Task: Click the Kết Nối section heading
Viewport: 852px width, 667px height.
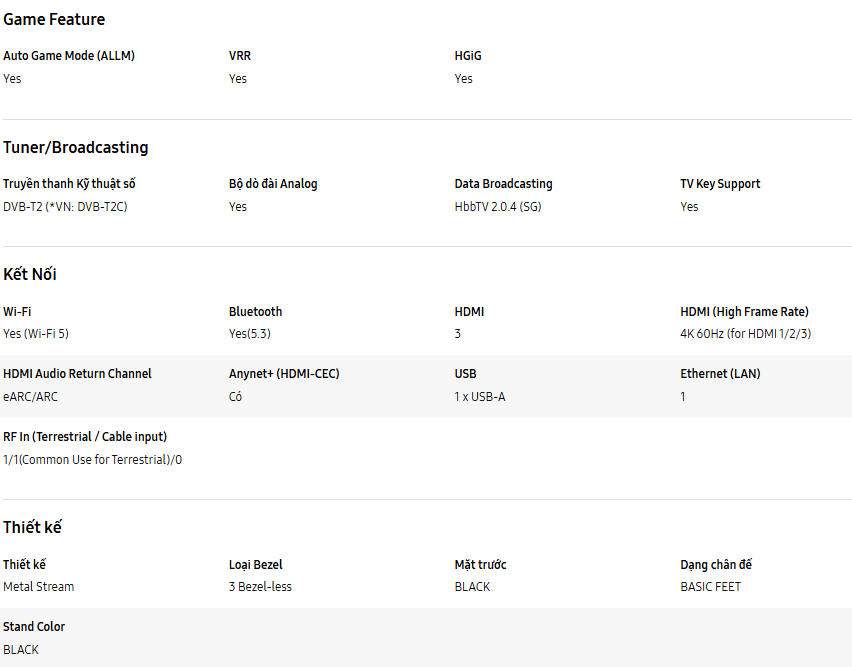Action: pos(30,274)
